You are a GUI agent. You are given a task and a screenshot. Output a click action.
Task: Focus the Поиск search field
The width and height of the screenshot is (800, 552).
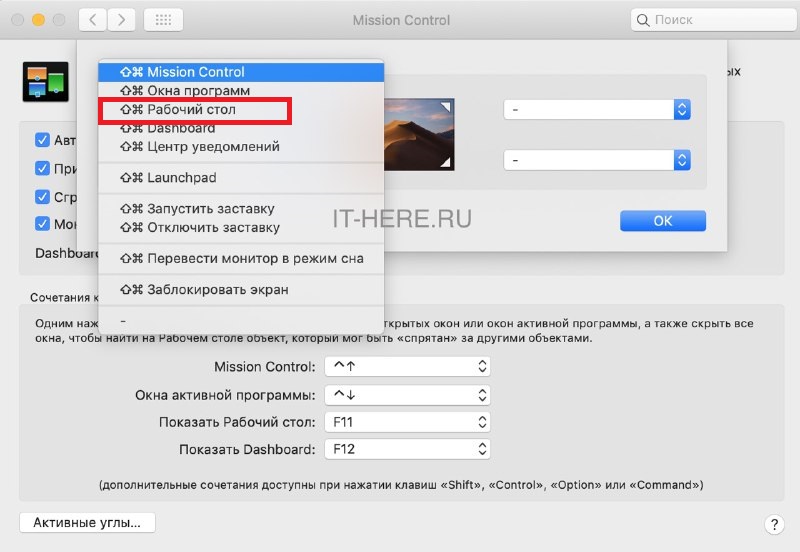pyautogui.click(x=715, y=20)
